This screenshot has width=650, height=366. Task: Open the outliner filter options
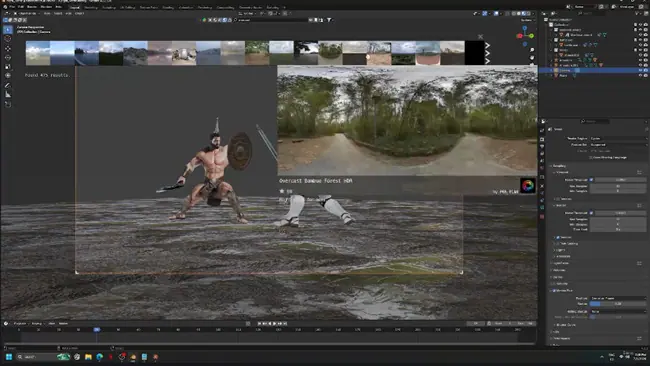[637, 13]
